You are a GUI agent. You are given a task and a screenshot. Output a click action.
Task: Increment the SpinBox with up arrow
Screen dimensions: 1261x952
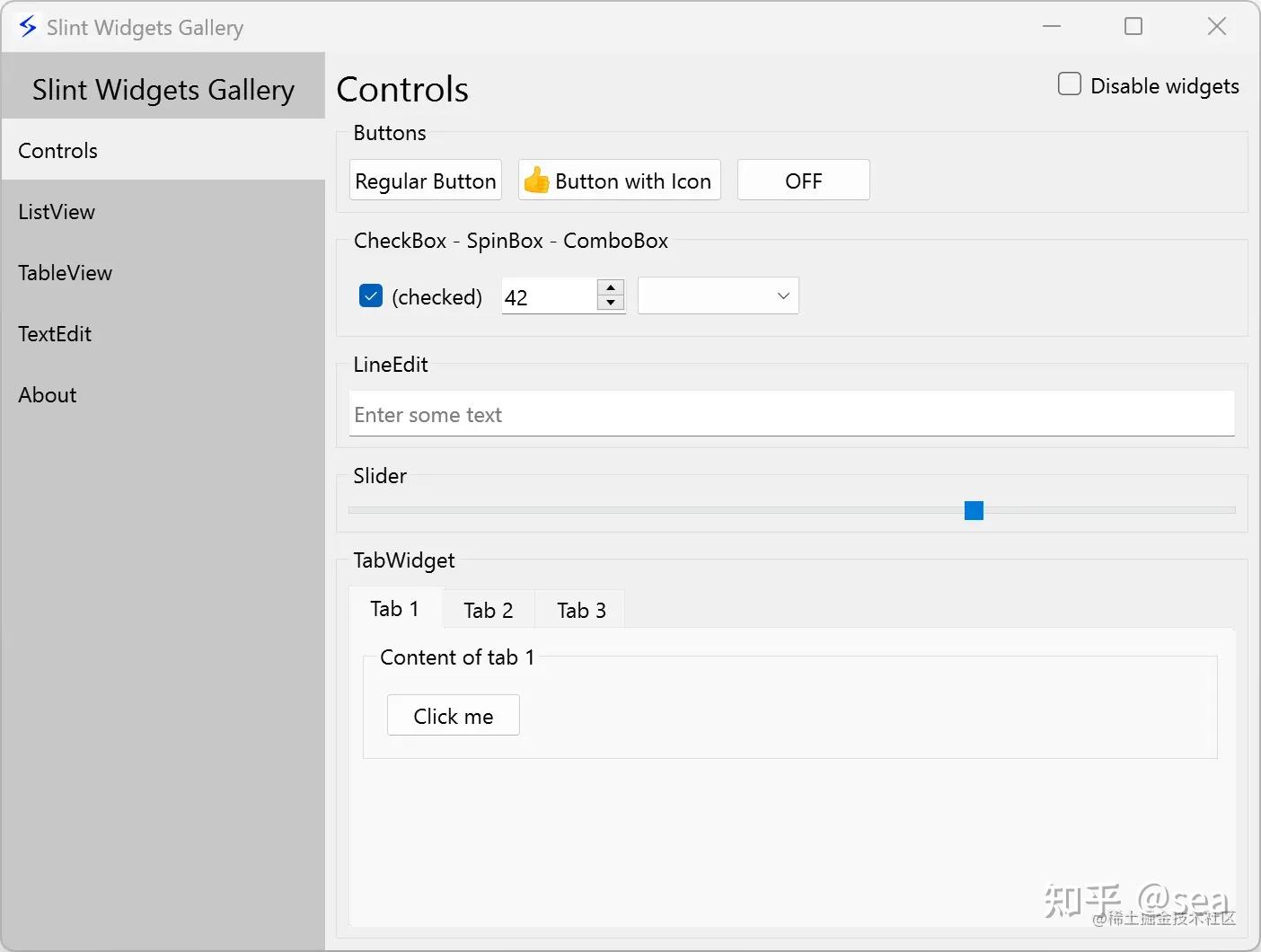coord(611,288)
